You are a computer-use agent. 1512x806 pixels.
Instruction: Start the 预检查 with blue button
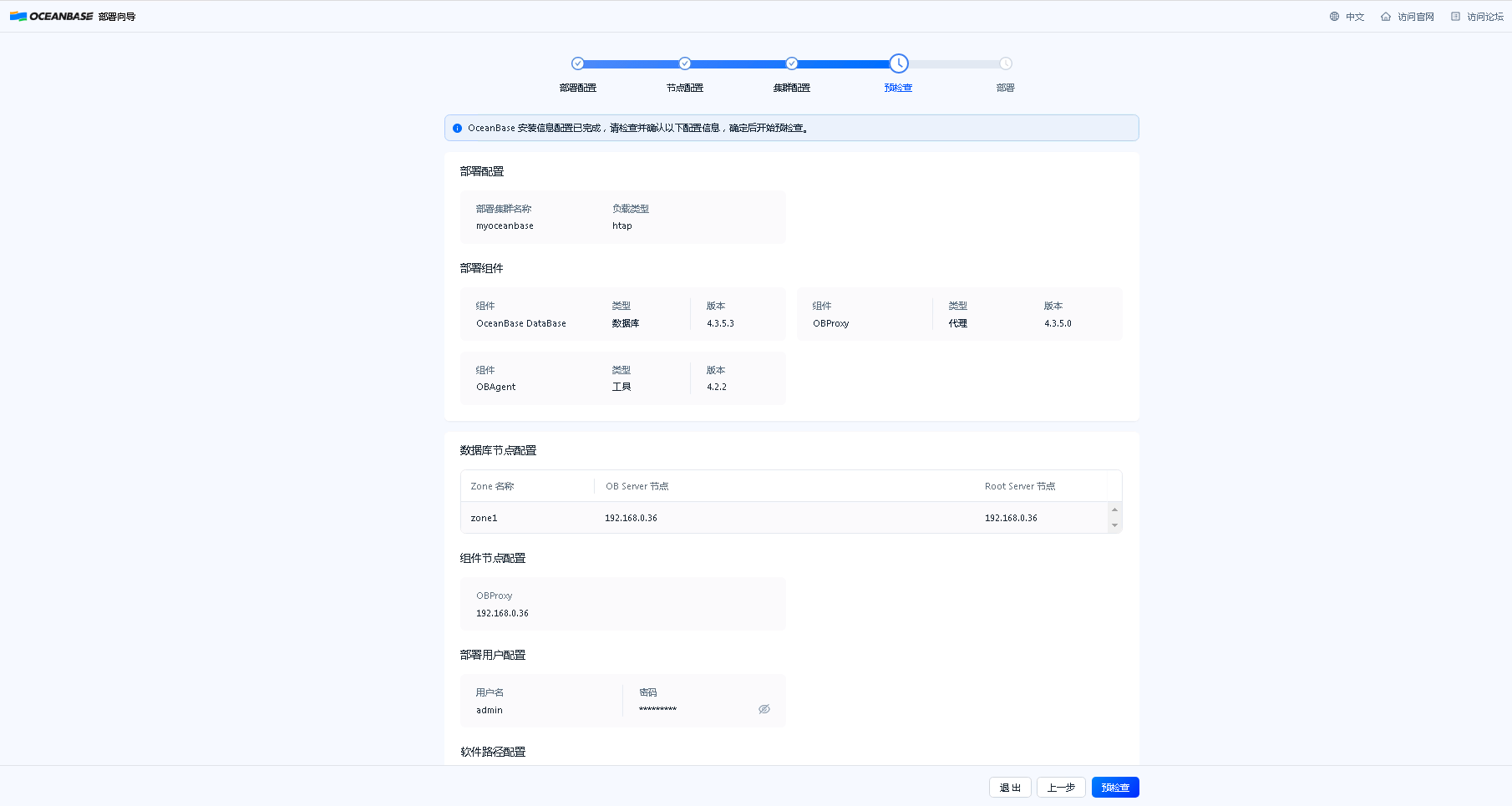click(1115, 788)
